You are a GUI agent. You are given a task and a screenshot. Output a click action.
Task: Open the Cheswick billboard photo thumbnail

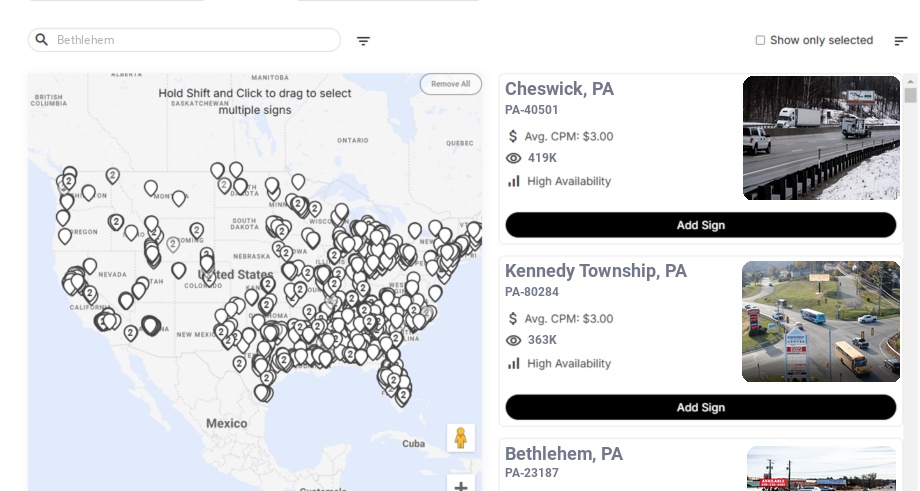click(x=821, y=138)
